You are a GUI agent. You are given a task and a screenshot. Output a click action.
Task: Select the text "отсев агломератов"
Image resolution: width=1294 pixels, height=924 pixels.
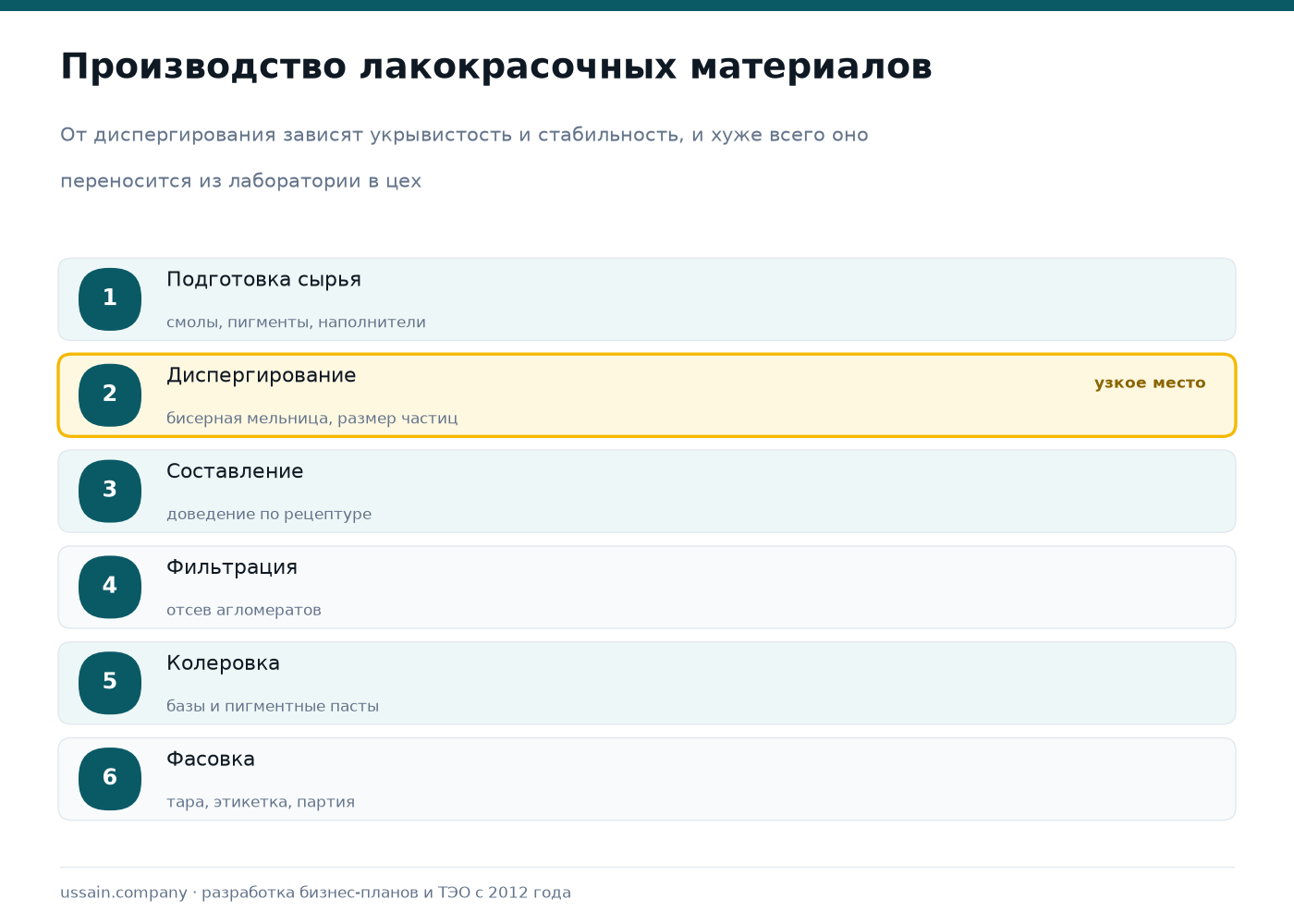244,610
